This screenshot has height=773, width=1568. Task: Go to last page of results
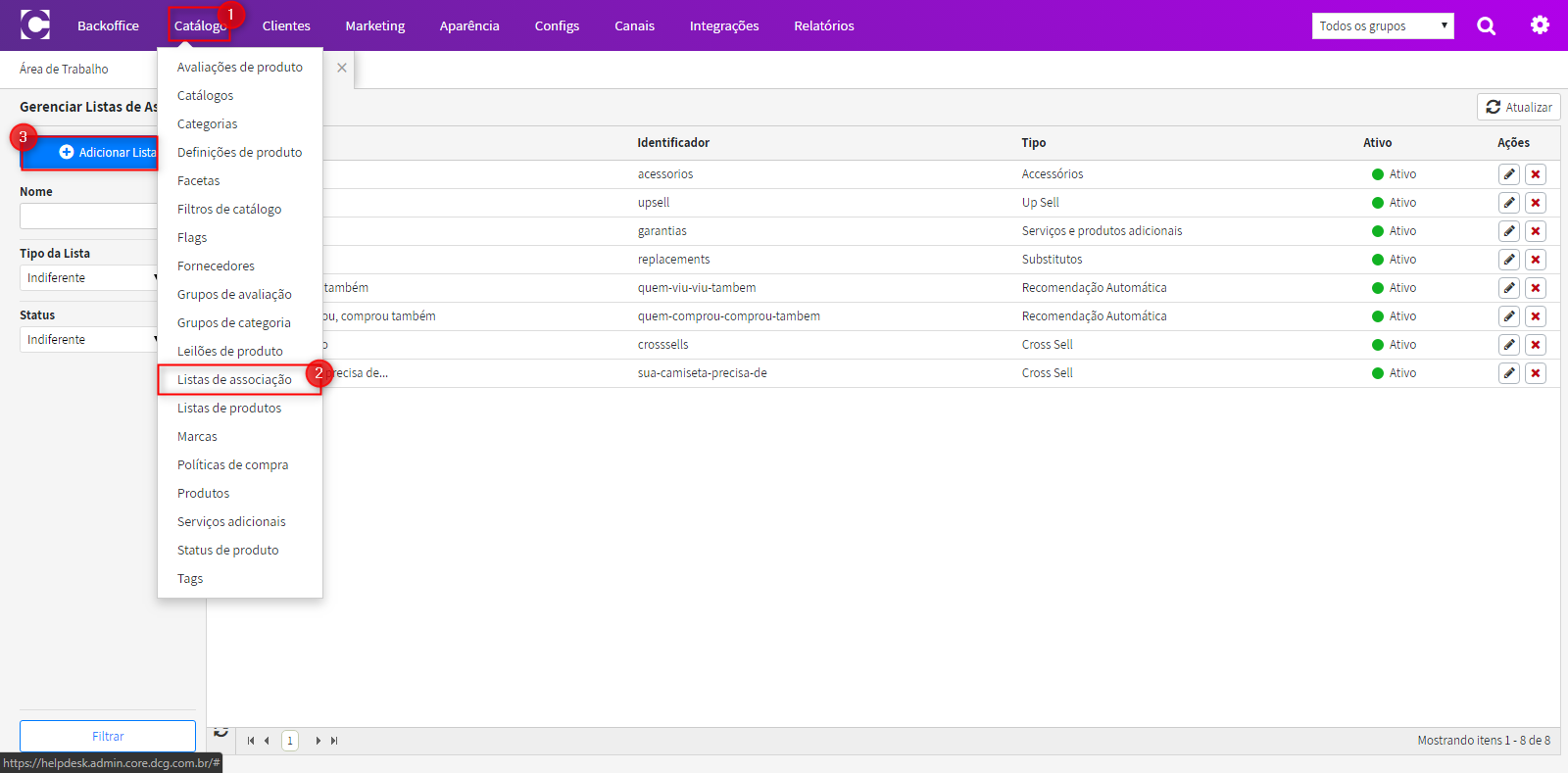click(334, 741)
